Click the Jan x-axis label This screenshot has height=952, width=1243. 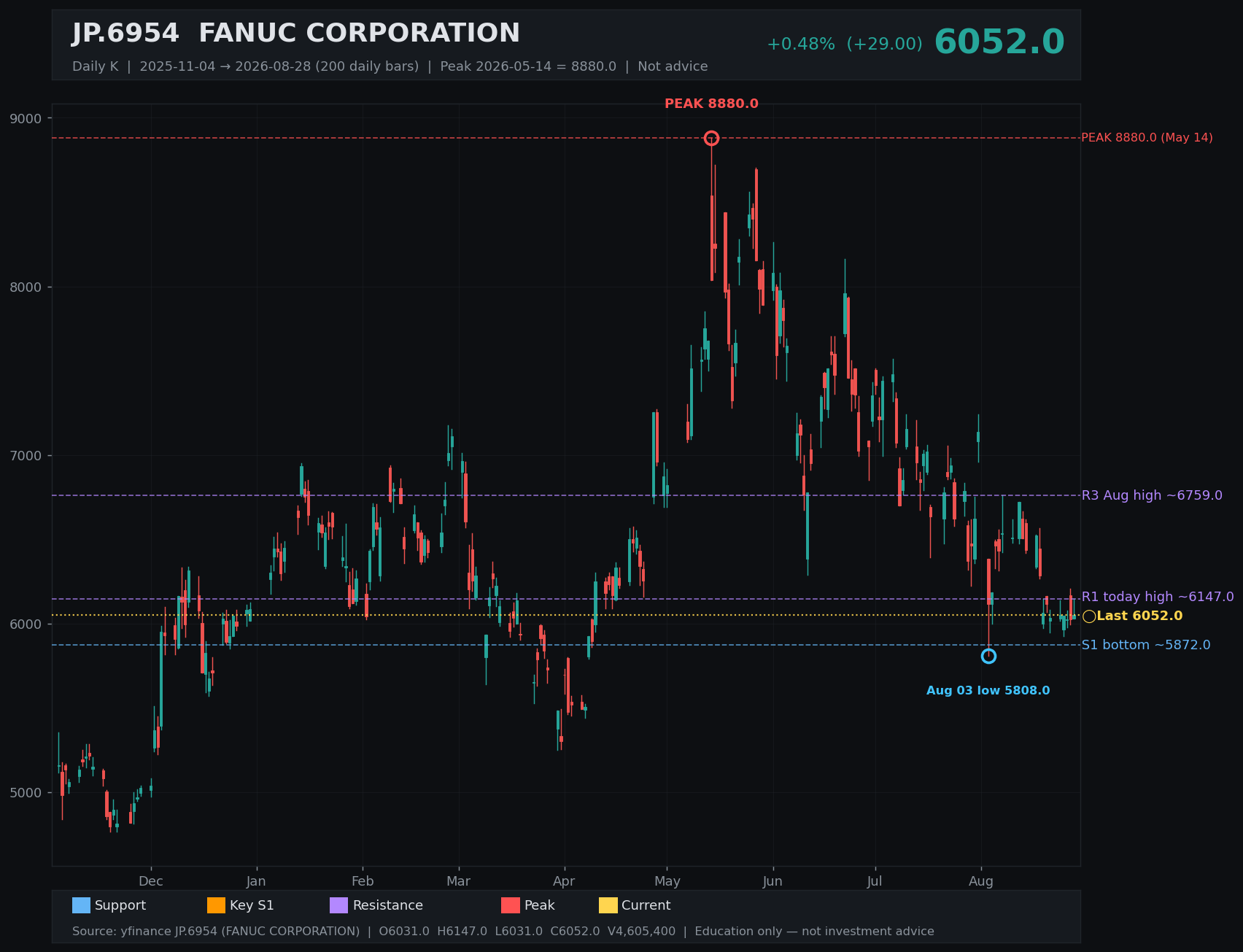256,881
